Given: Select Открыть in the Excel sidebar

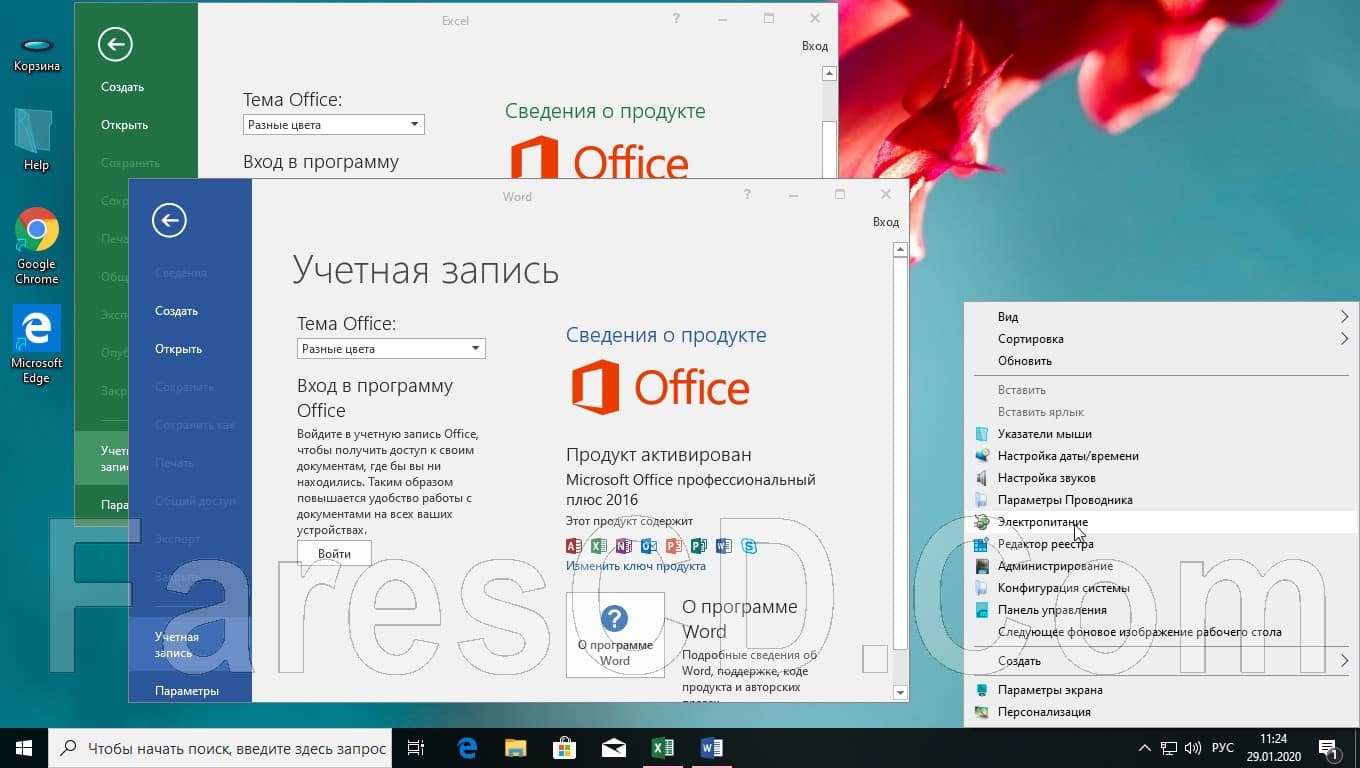Looking at the screenshot, I should point(136,125).
